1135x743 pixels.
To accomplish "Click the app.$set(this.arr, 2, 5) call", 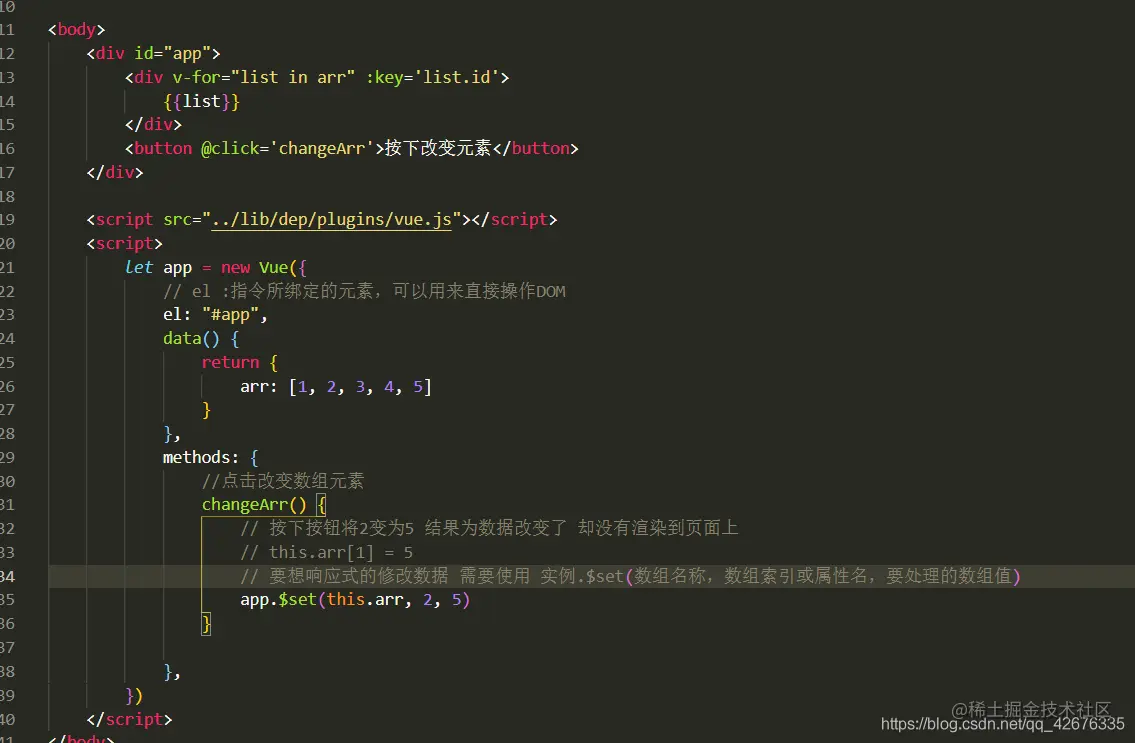I will (355, 600).
